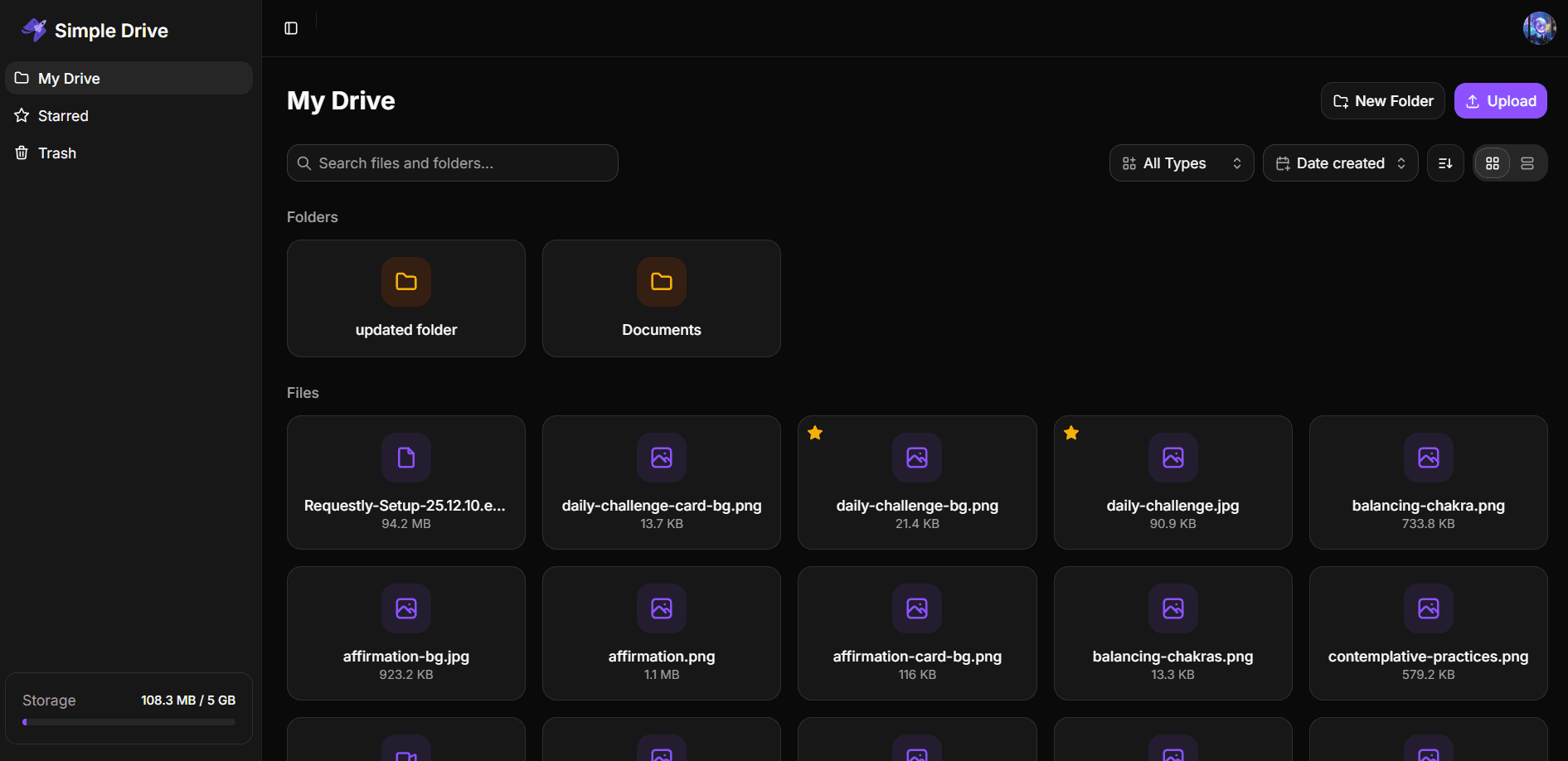Screen dimensions: 1568x761
Task: Switch to grid view layout
Action: (x=1493, y=163)
